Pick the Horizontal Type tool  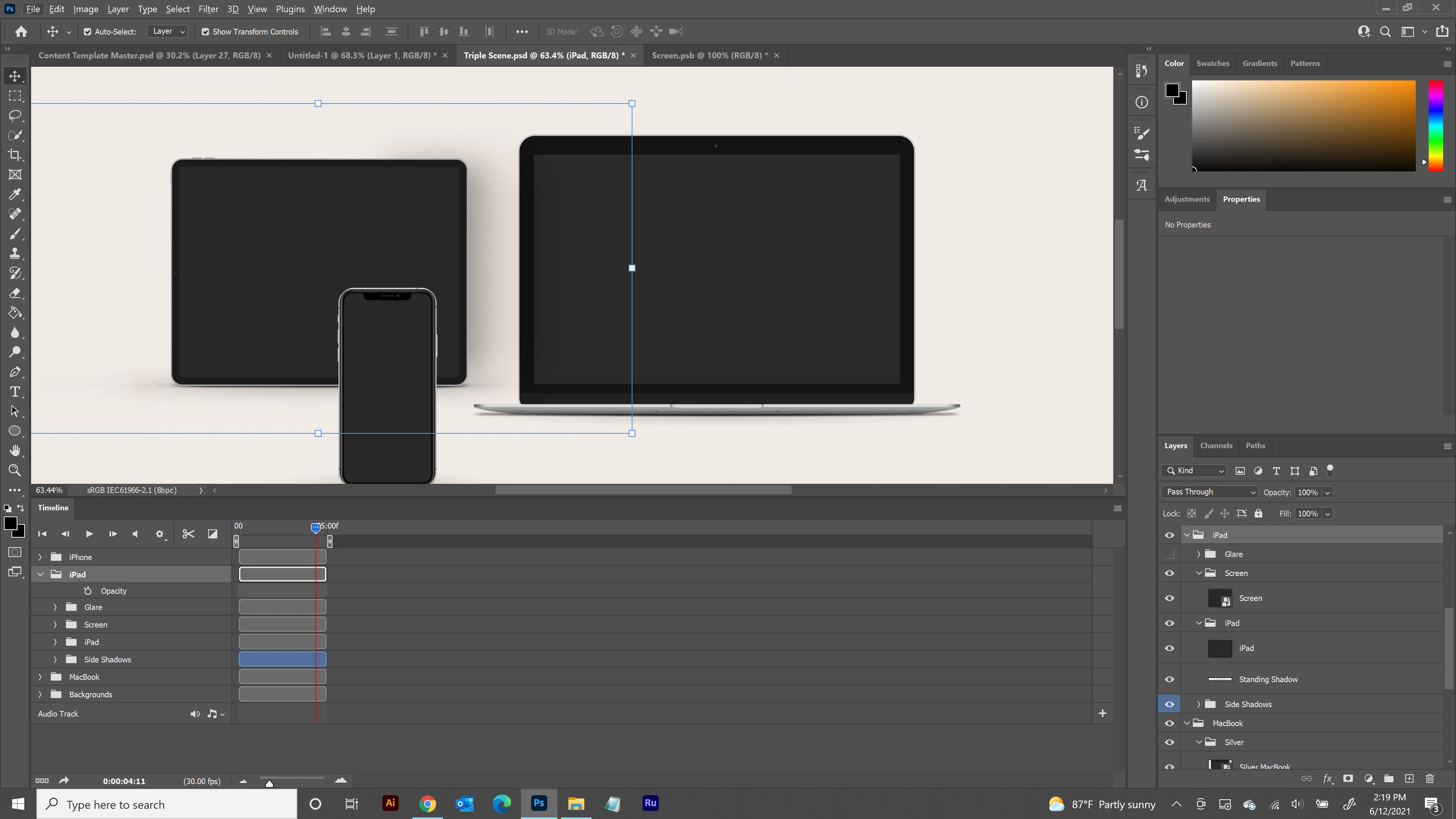15,392
